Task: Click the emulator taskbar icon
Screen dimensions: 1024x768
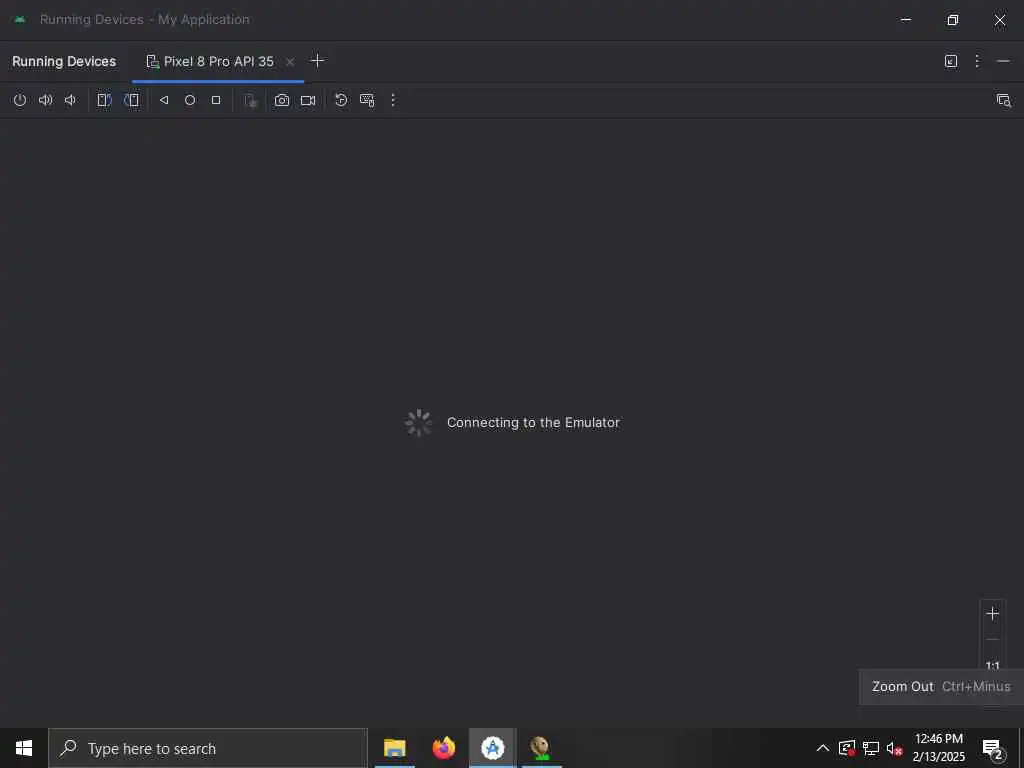Action: click(541, 748)
